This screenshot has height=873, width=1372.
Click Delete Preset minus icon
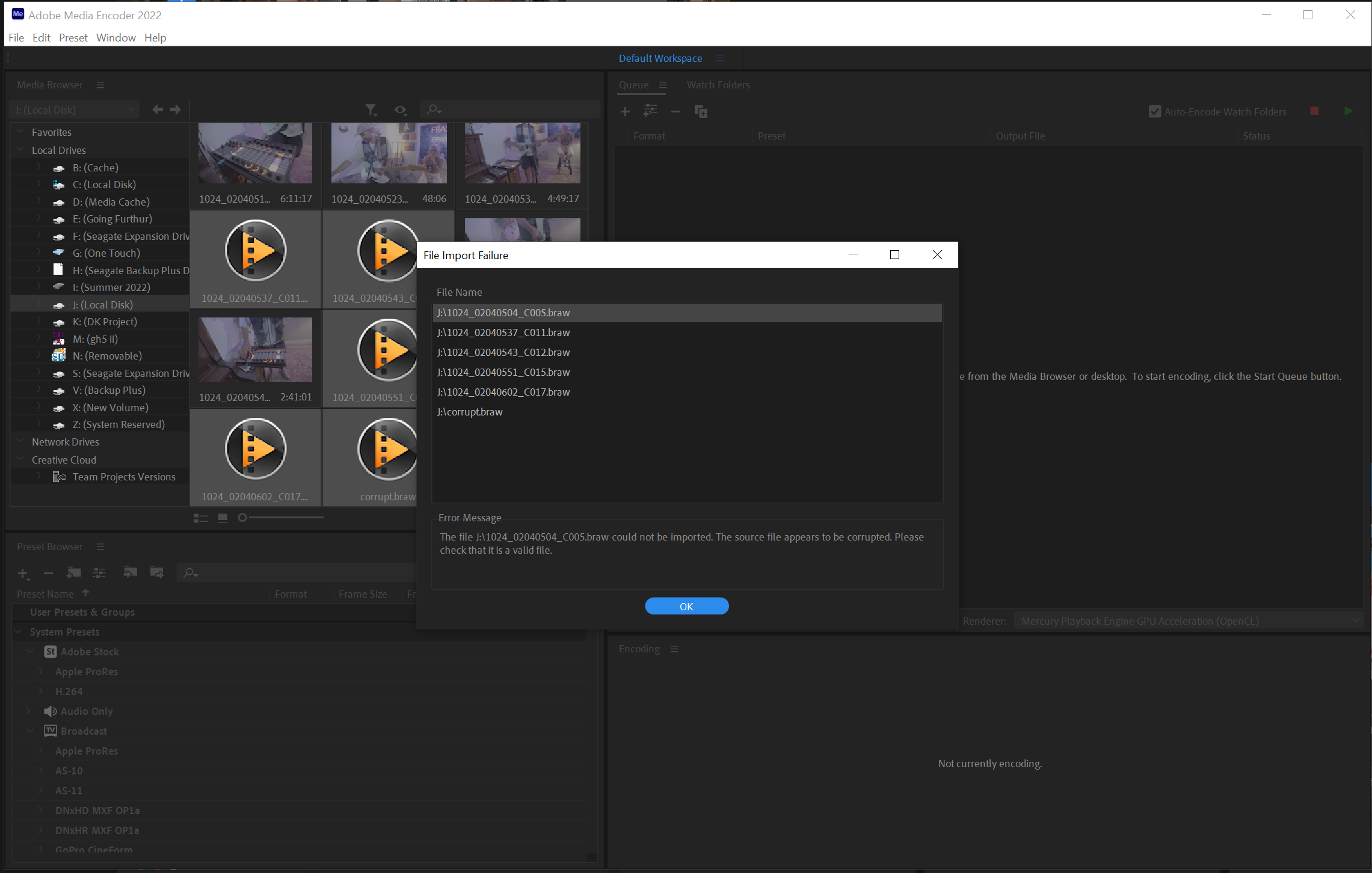(x=48, y=573)
